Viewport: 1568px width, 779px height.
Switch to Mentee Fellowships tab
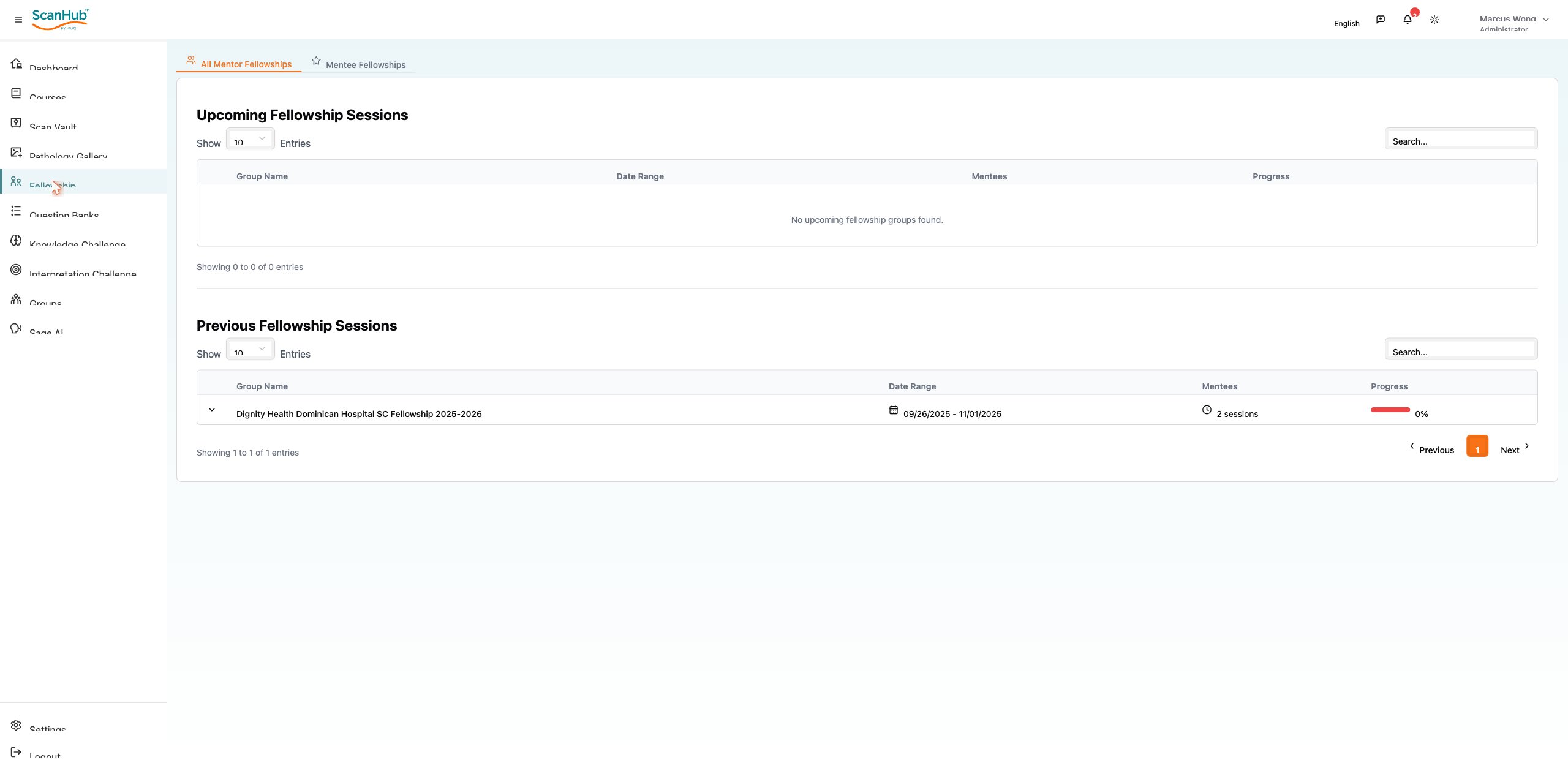coord(358,63)
